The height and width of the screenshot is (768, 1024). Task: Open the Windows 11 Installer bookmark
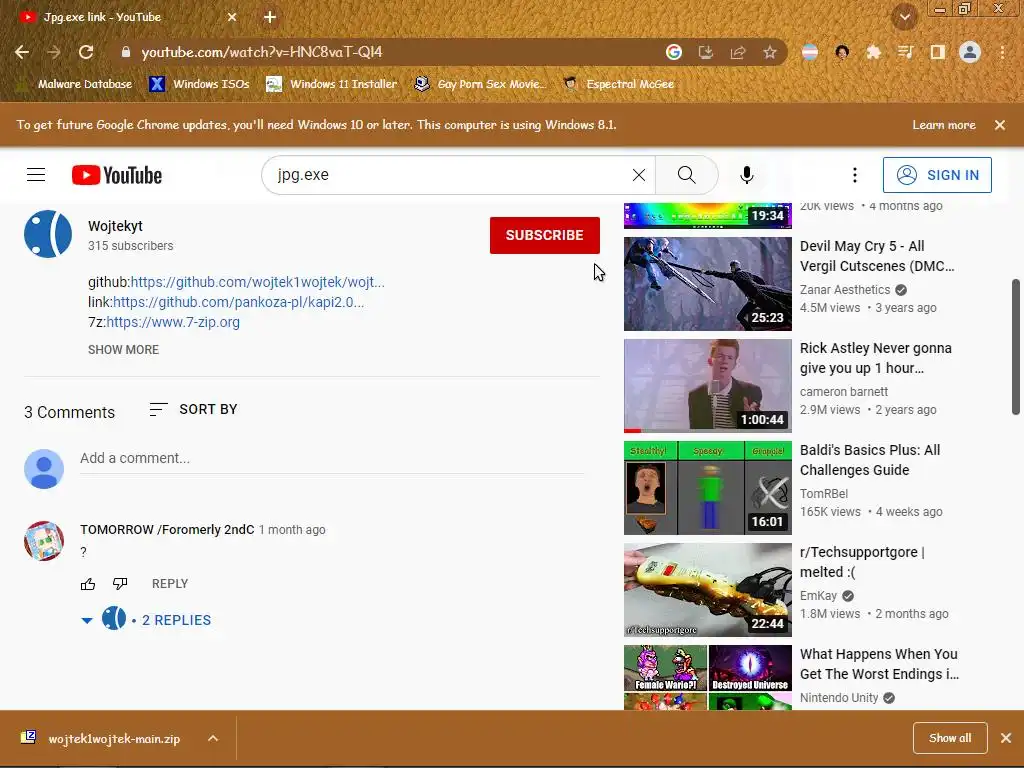tap(332, 84)
